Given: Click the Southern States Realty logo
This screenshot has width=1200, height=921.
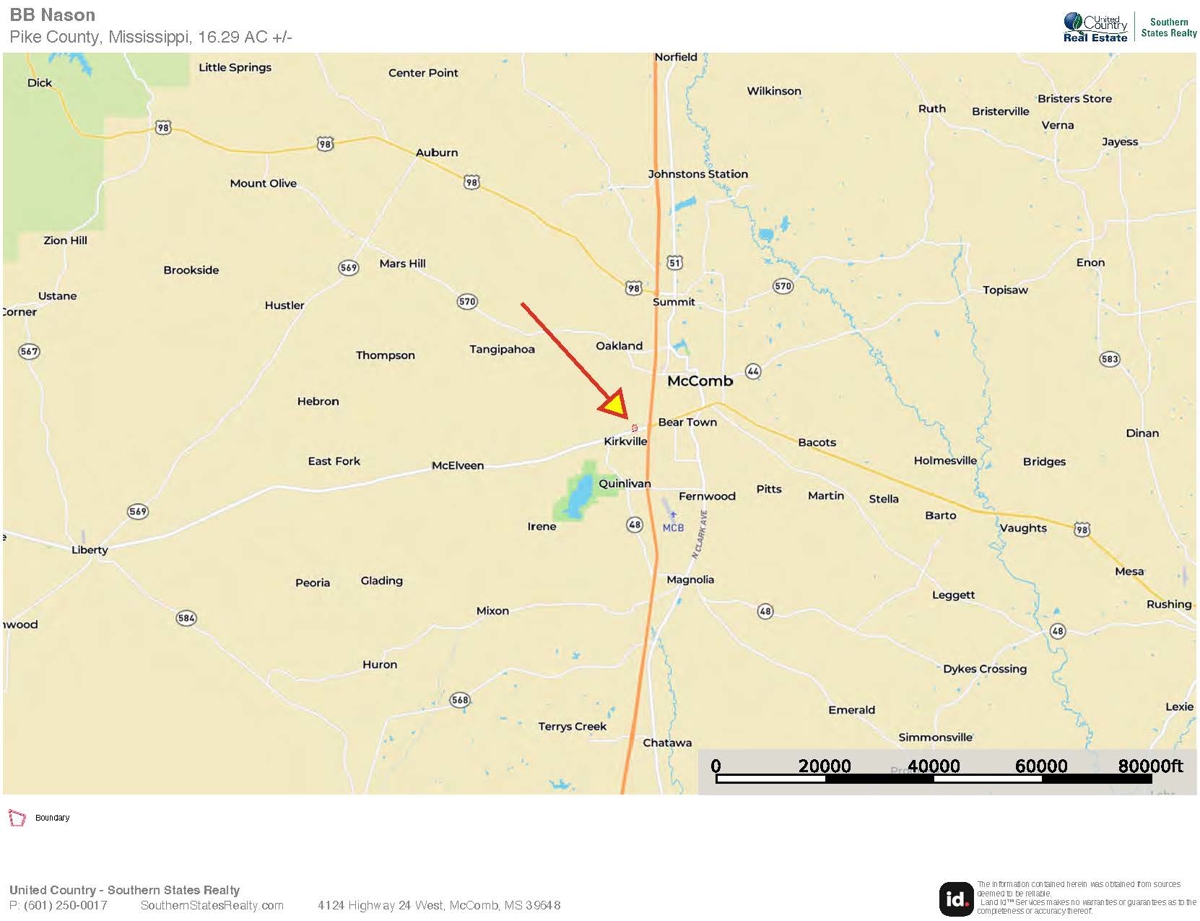Looking at the screenshot, I should pyautogui.click(x=1168, y=27).
